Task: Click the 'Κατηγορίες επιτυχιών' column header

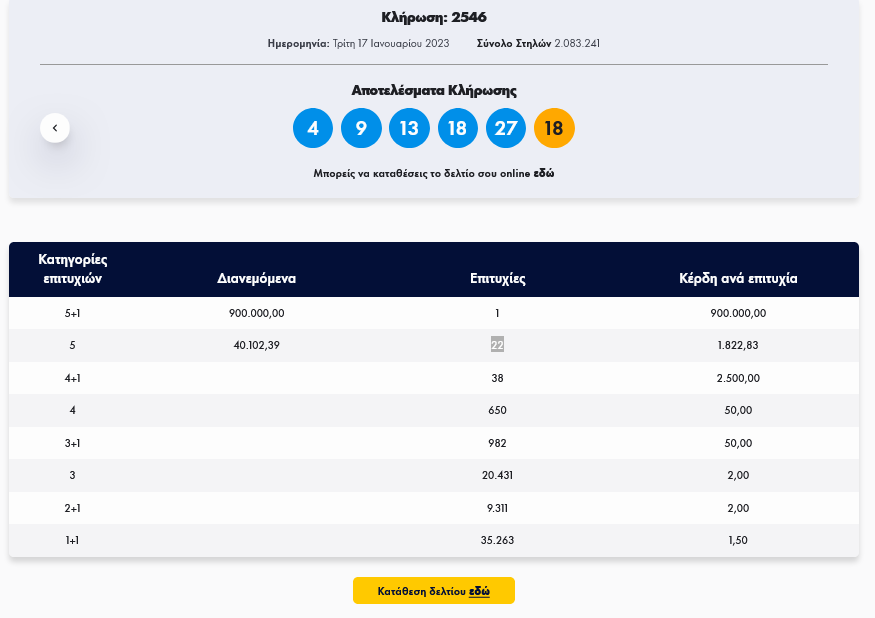Action: (x=73, y=269)
